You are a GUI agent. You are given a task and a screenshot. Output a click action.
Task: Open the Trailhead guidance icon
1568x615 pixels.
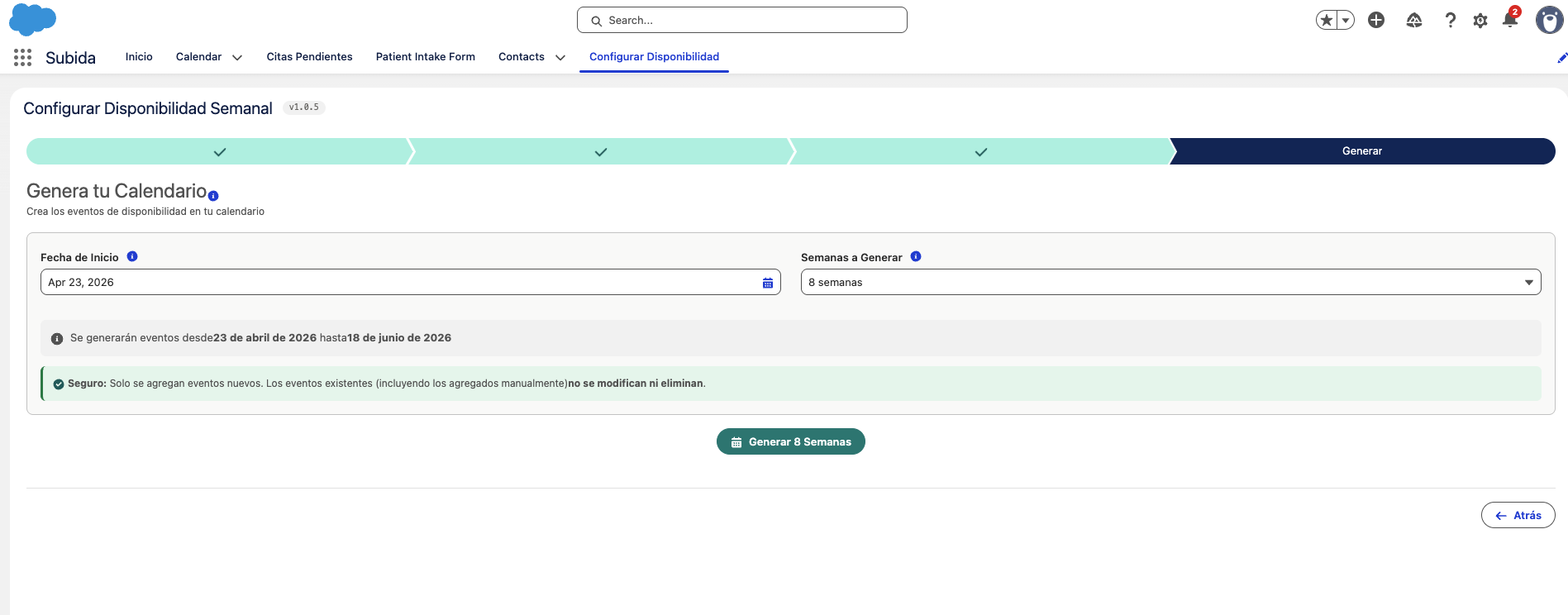click(1414, 20)
